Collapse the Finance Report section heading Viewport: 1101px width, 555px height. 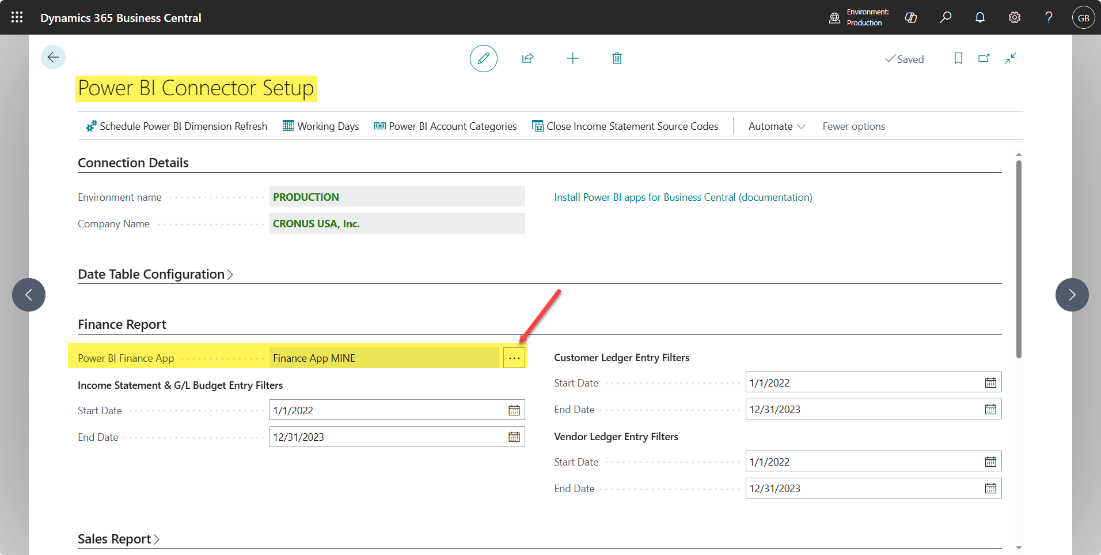[x=122, y=325]
